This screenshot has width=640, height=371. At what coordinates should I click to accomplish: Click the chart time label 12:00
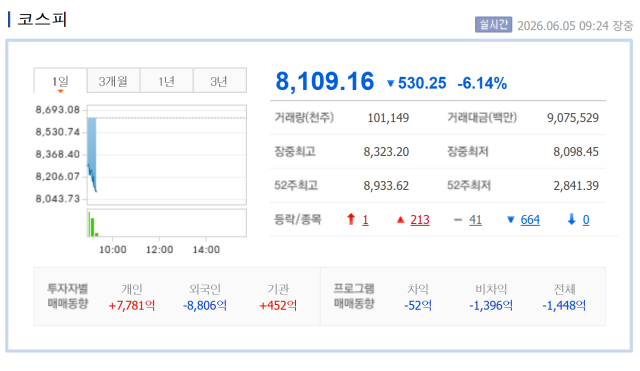pos(160,249)
